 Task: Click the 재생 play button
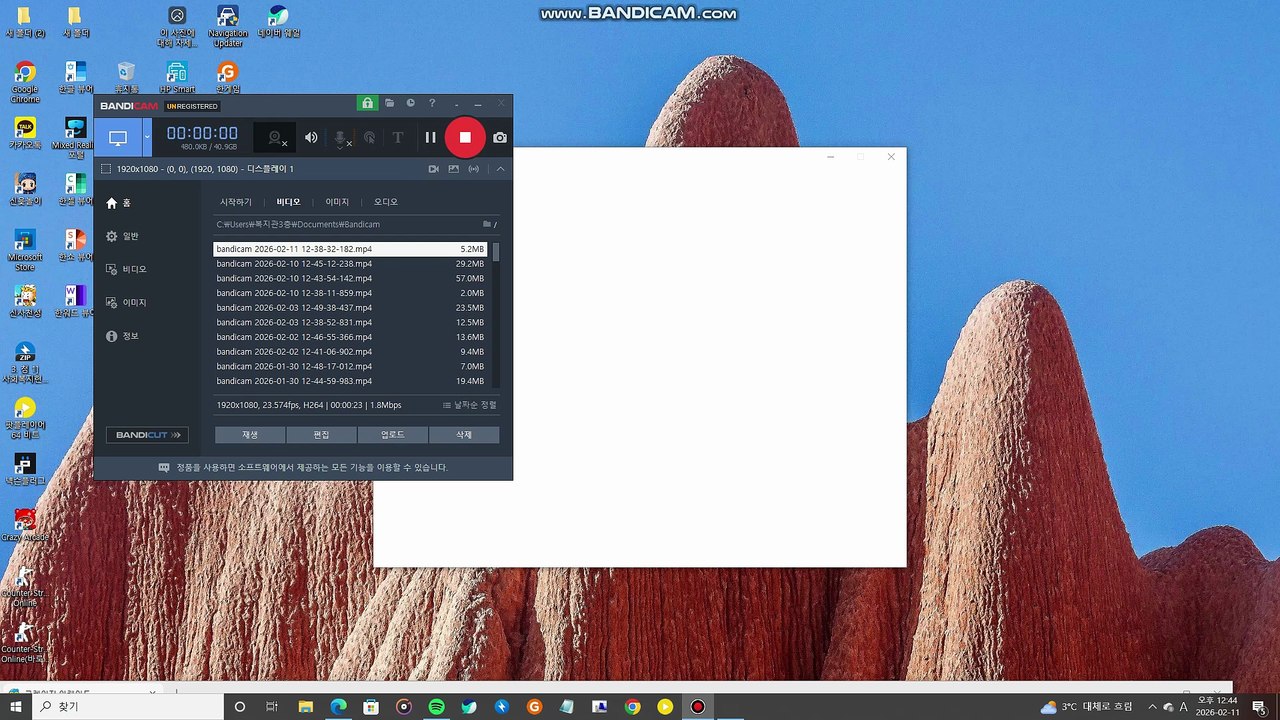click(250, 435)
